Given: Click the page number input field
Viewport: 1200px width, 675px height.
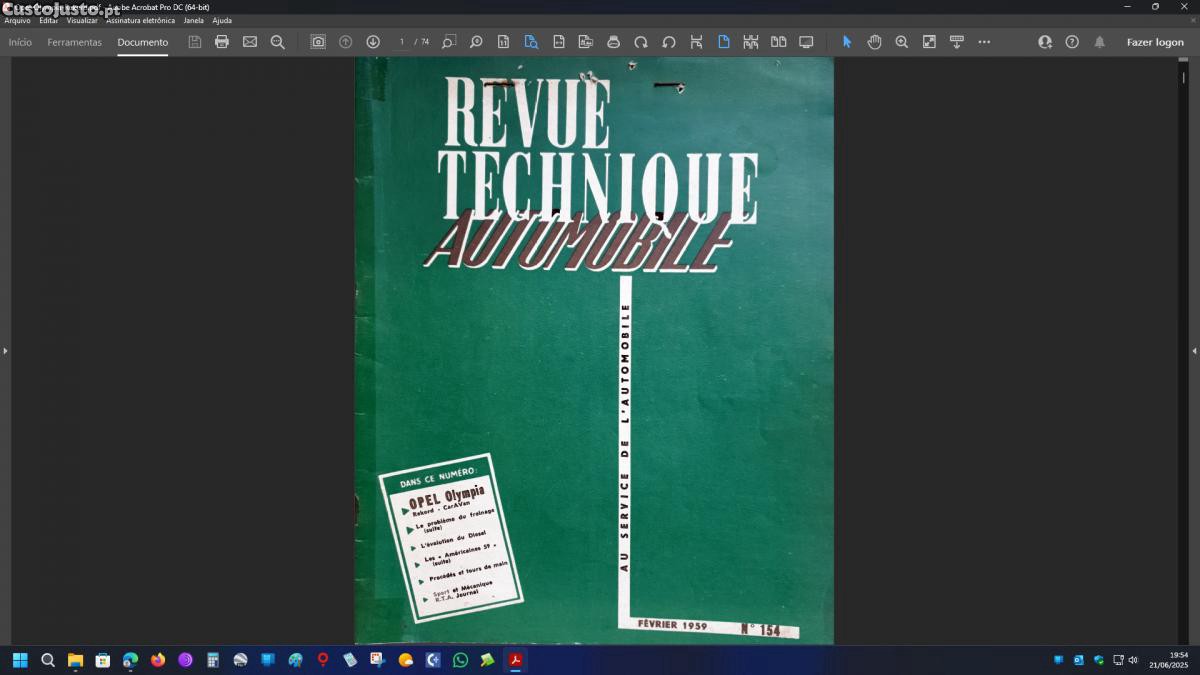Looking at the screenshot, I should [403, 42].
